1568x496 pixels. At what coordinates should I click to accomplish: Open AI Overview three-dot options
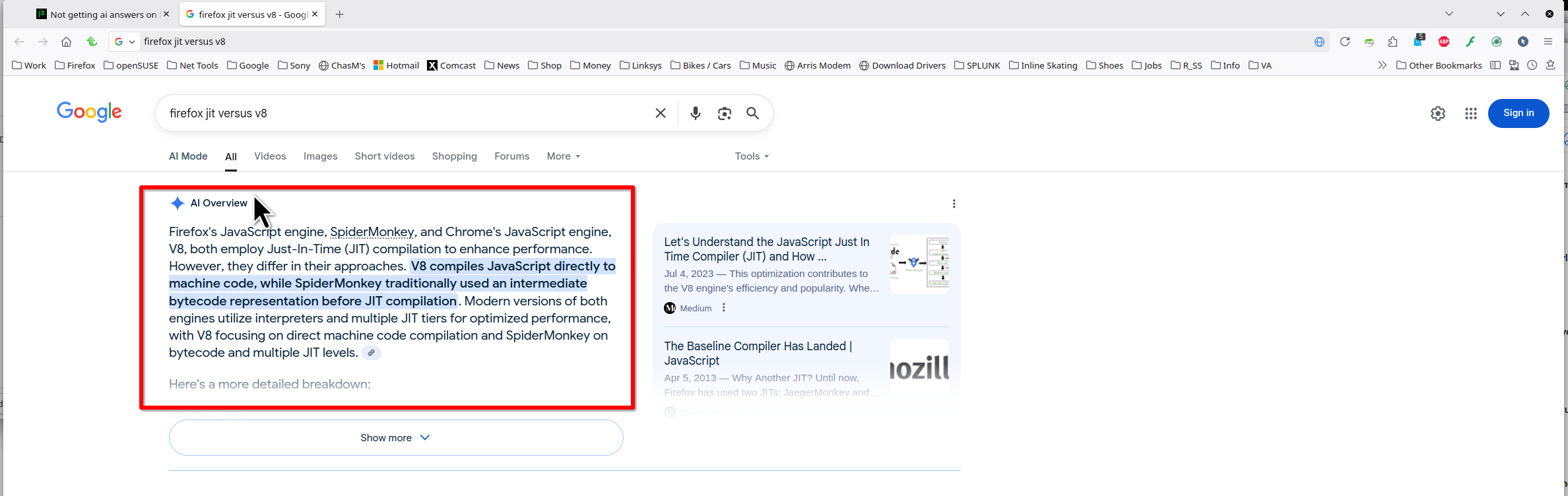954,204
